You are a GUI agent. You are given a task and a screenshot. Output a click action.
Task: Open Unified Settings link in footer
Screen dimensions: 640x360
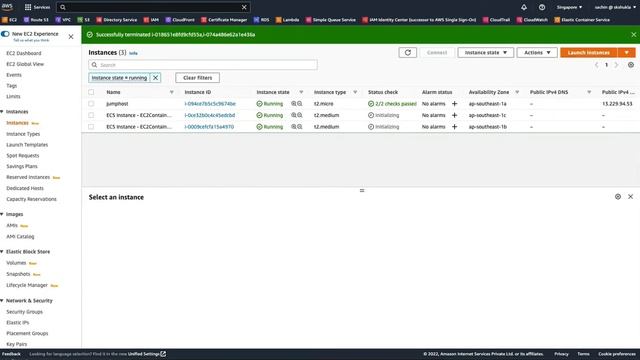[x=147, y=354]
